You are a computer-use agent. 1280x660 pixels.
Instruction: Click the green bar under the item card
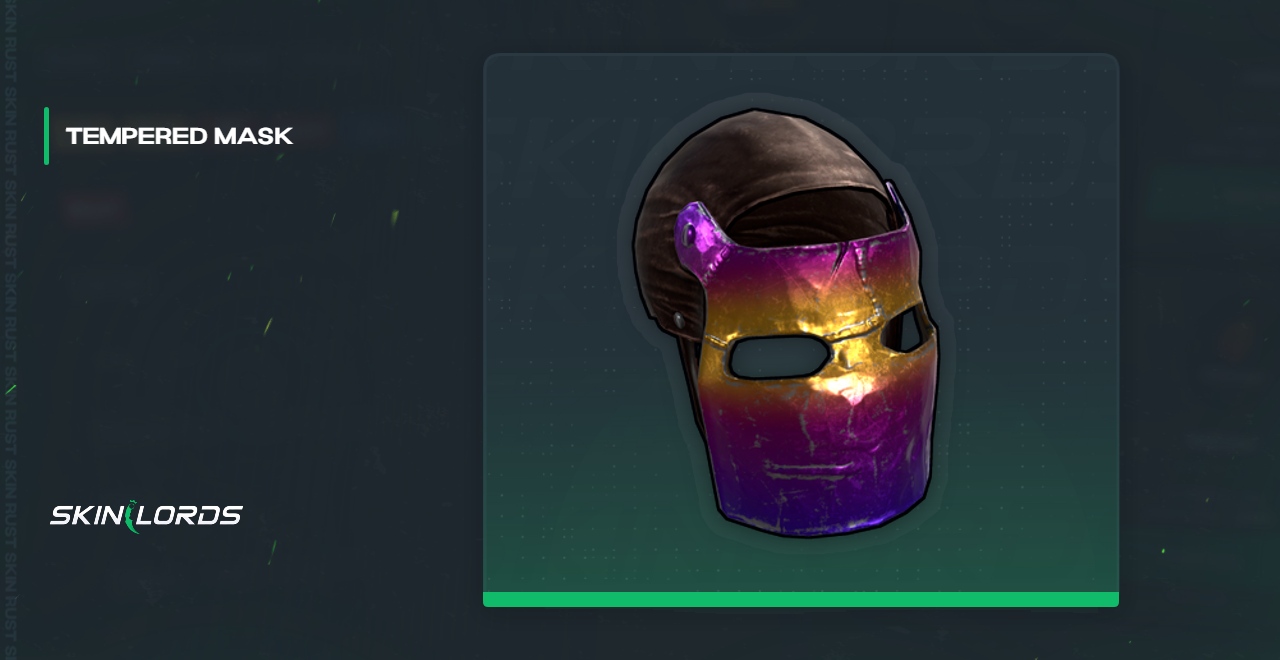point(801,599)
